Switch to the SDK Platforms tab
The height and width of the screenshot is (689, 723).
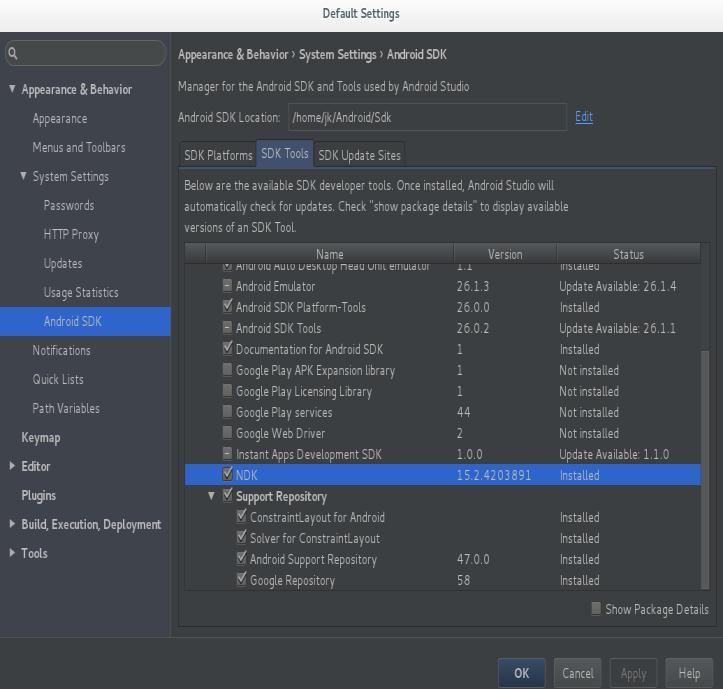(x=218, y=155)
